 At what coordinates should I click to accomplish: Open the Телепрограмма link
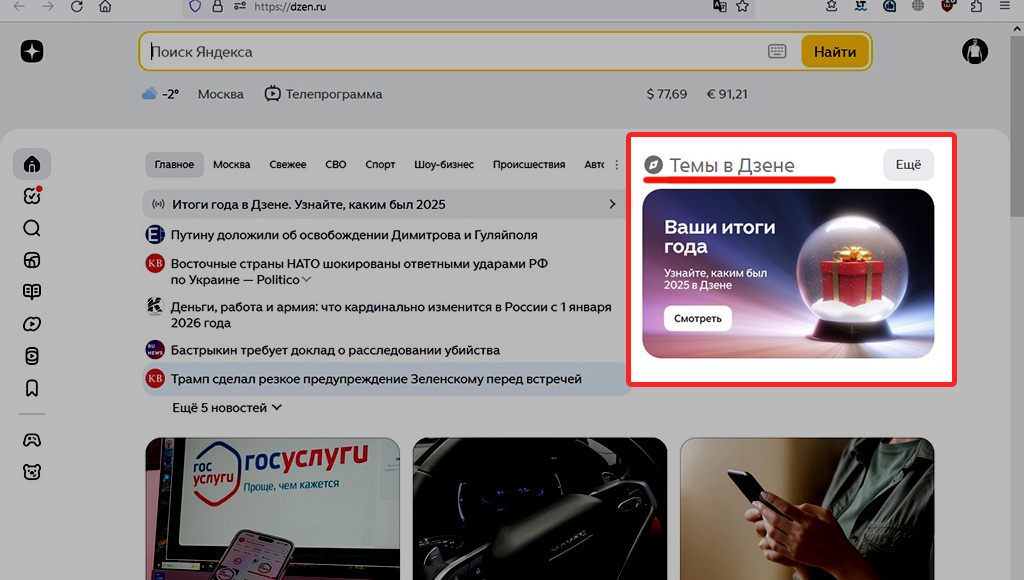[323, 94]
